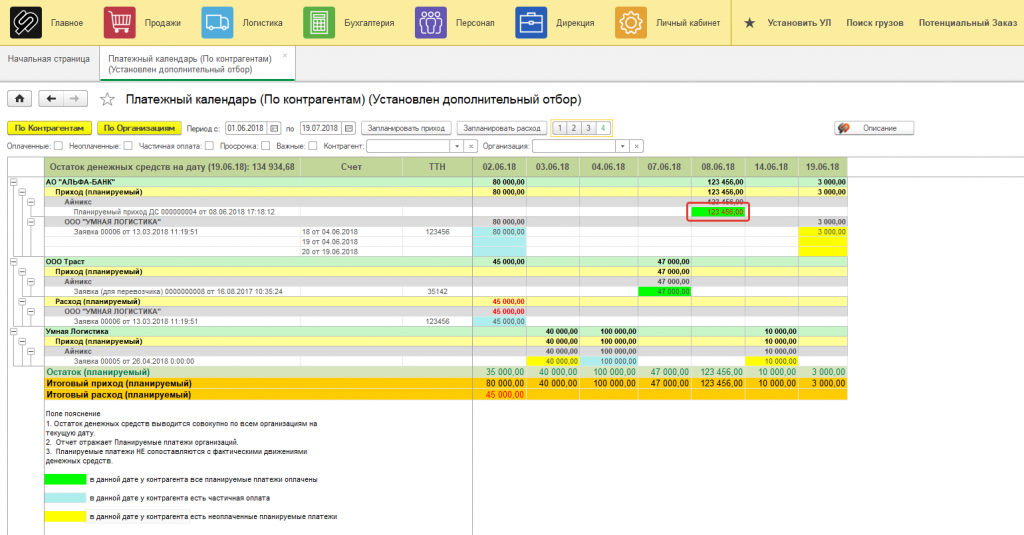The height and width of the screenshot is (535, 1024).
Task: Close the Платежный календарь tab
Action: [285, 56]
